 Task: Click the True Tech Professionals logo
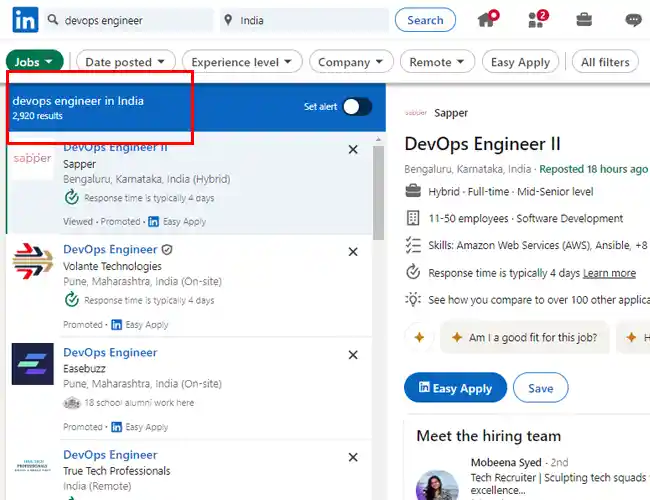click(32, 466)
